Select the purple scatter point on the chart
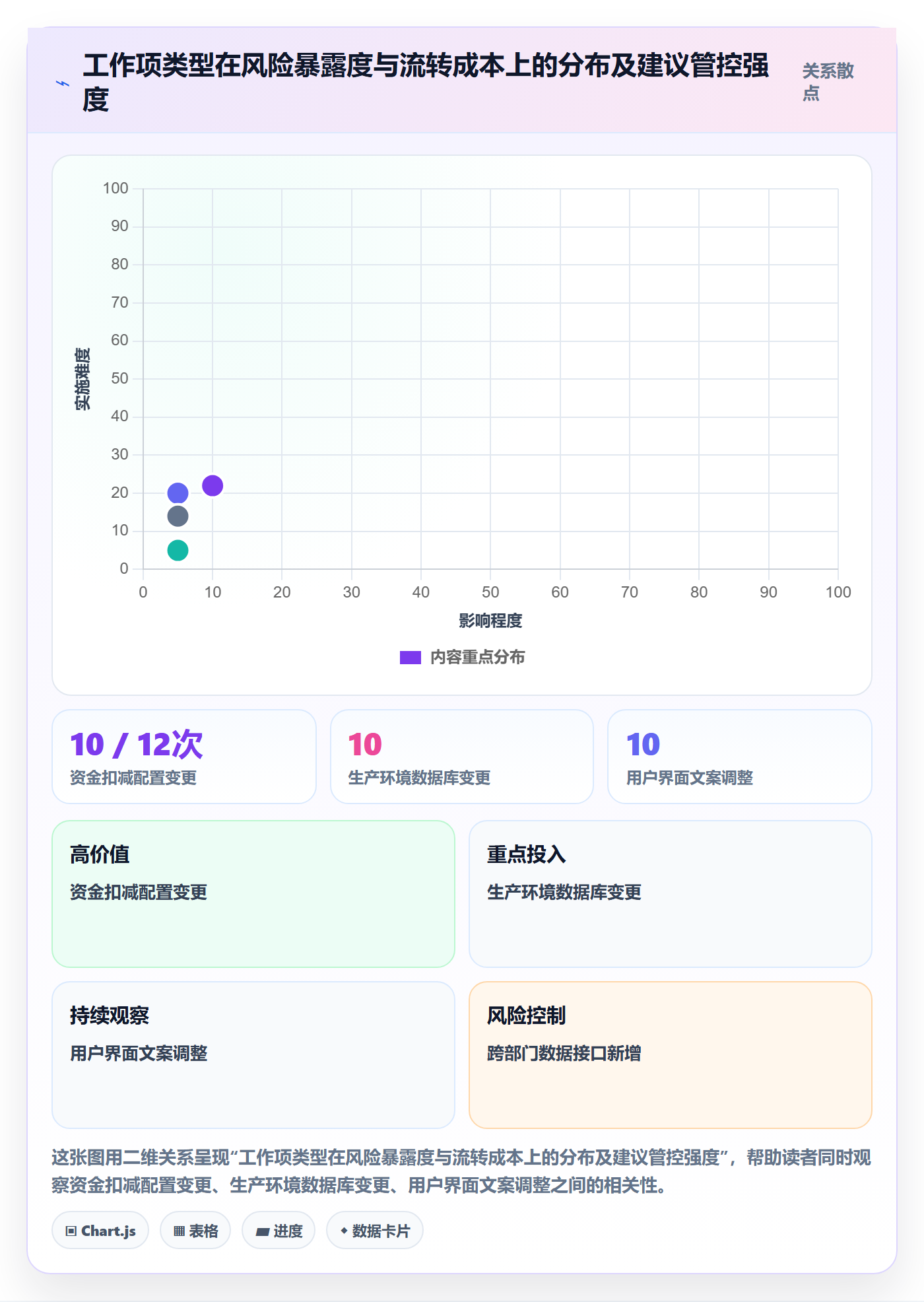This screenshot has width=924, height=1302. (x=213, y=485)
